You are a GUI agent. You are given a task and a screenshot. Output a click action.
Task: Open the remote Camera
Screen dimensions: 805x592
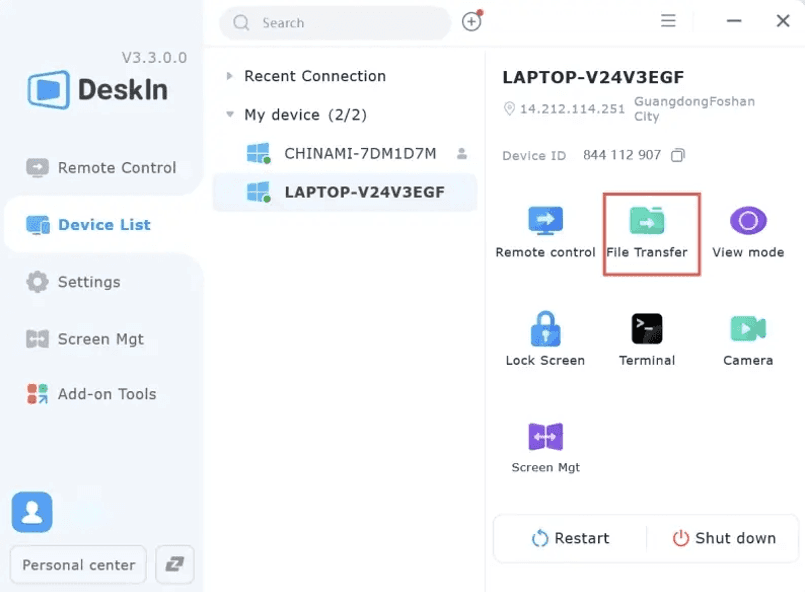coord(748,339)
